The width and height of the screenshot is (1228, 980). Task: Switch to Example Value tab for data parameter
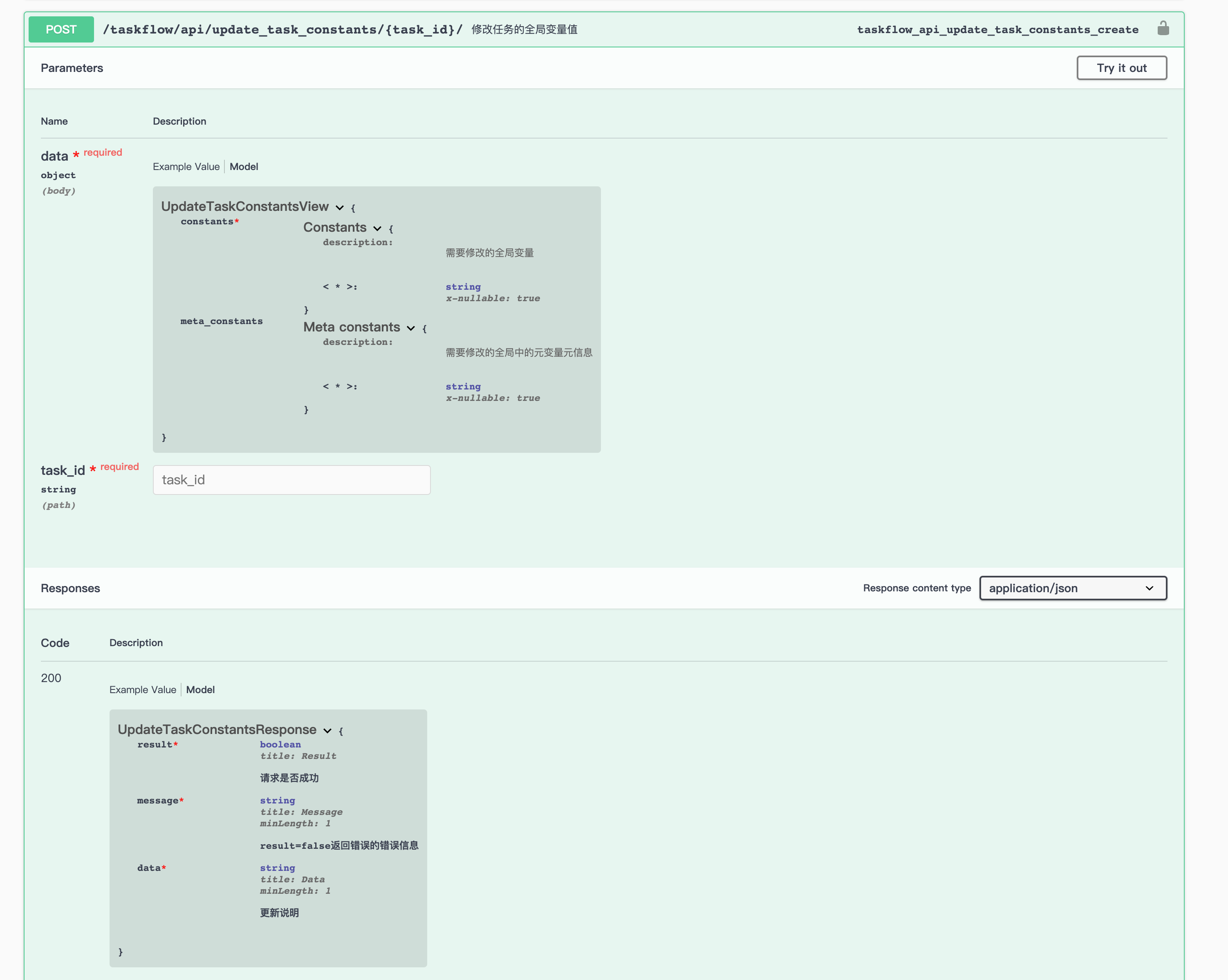(x=186, y=167)
